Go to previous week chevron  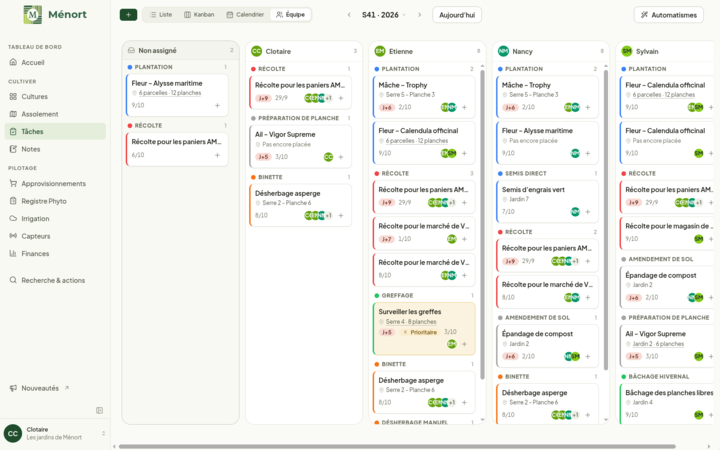(349, 15)
